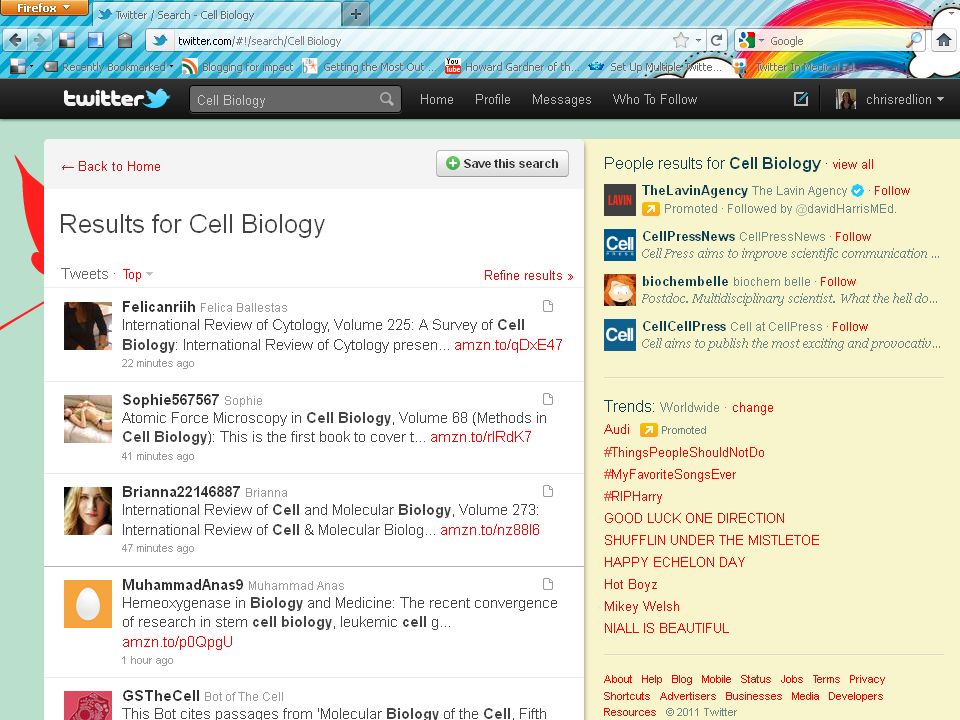This screenshot has height=720, width=960.
Task: Open tweet details icon on Brianna22146887's tweet
Action: (x=548, y=491)
